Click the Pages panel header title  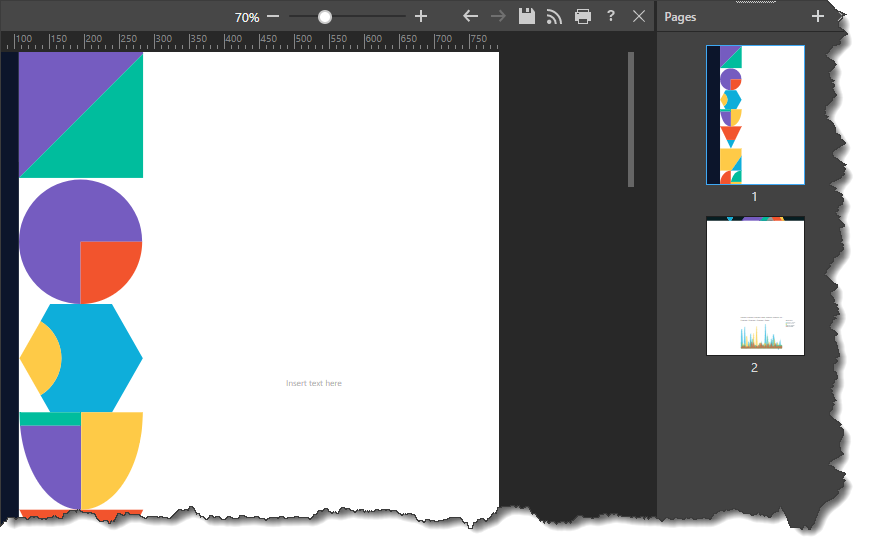(681, 17)
